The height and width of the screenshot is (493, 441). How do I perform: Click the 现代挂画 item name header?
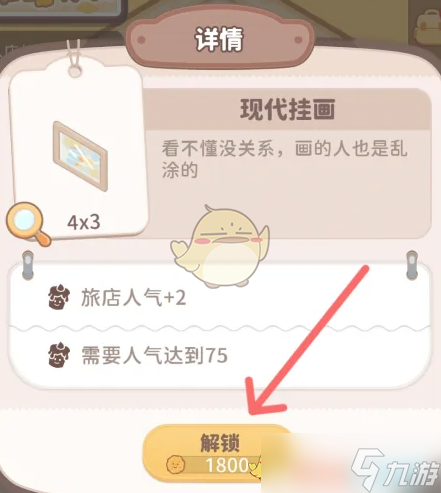287,109
